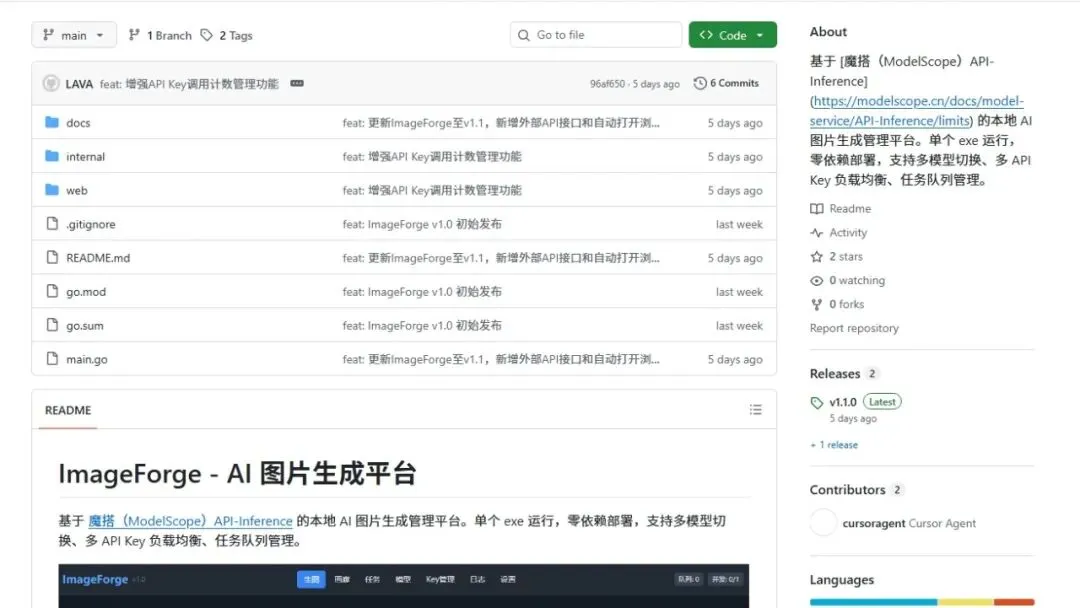Open the README.md file
The image size is (1080, 608).
98,258
